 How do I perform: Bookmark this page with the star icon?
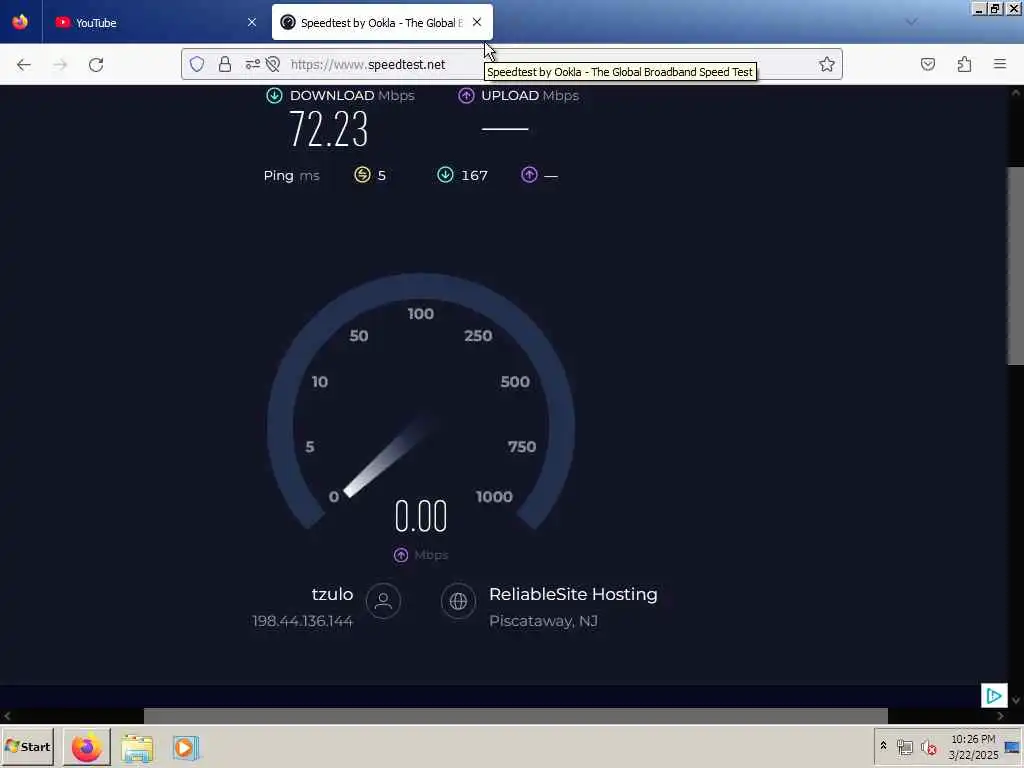click(827, 64)
